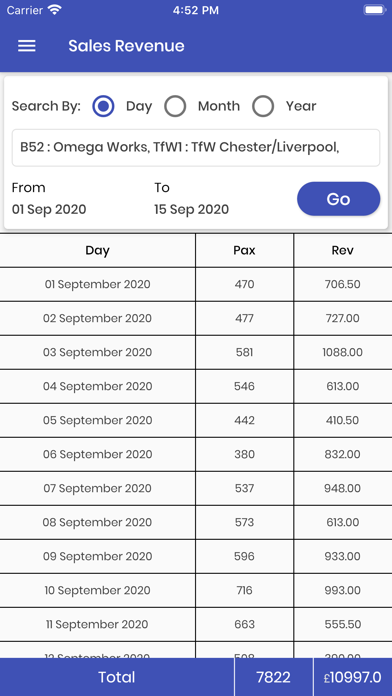The height and width of the screenshot is (696, 392).
Task: Tap the Total revenue £10997.0
Action: (352, 677)
